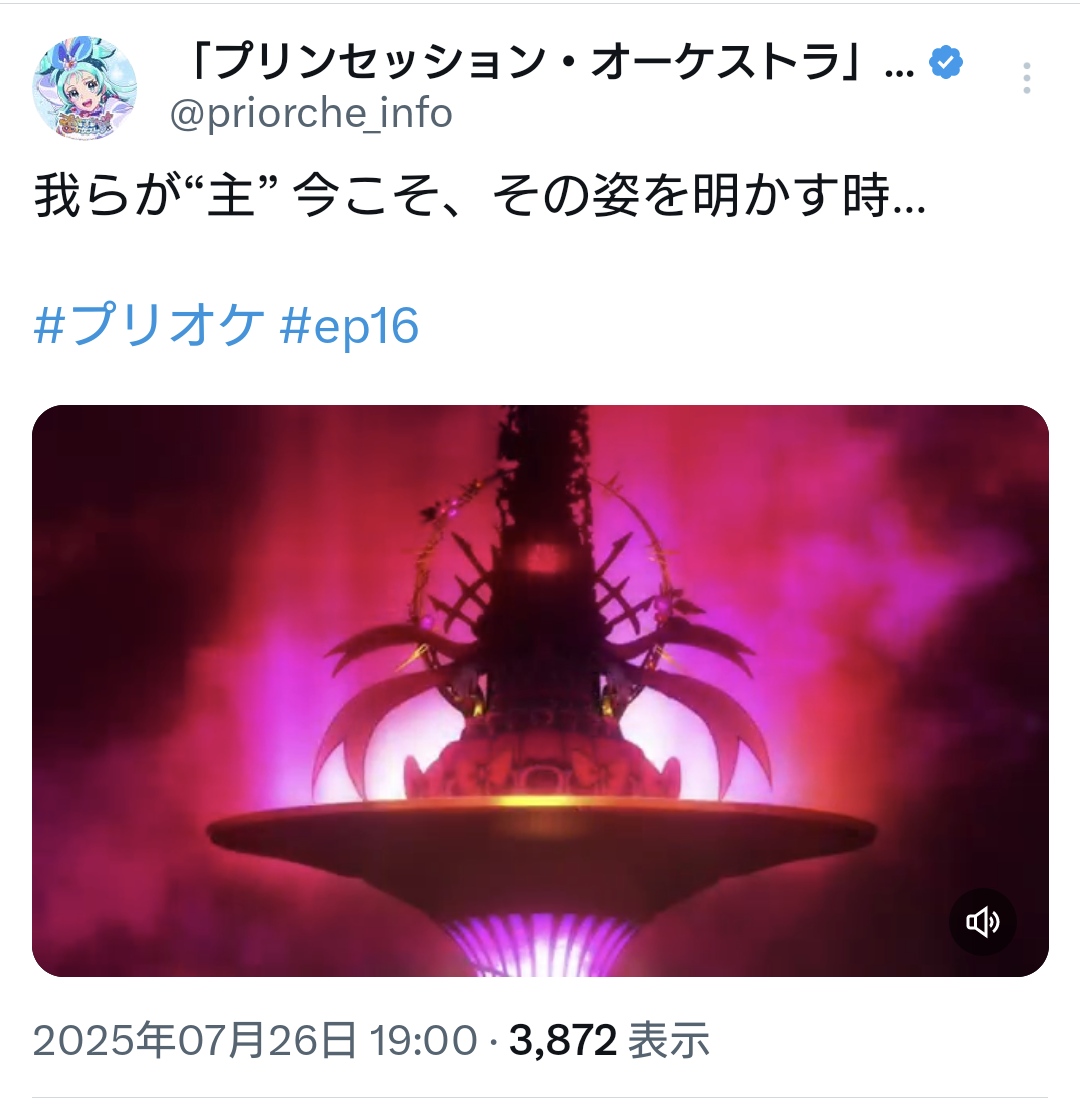The image size is (1080, 1102).
Task: Click the @priorche_info handle
Action: coord(311,113)
